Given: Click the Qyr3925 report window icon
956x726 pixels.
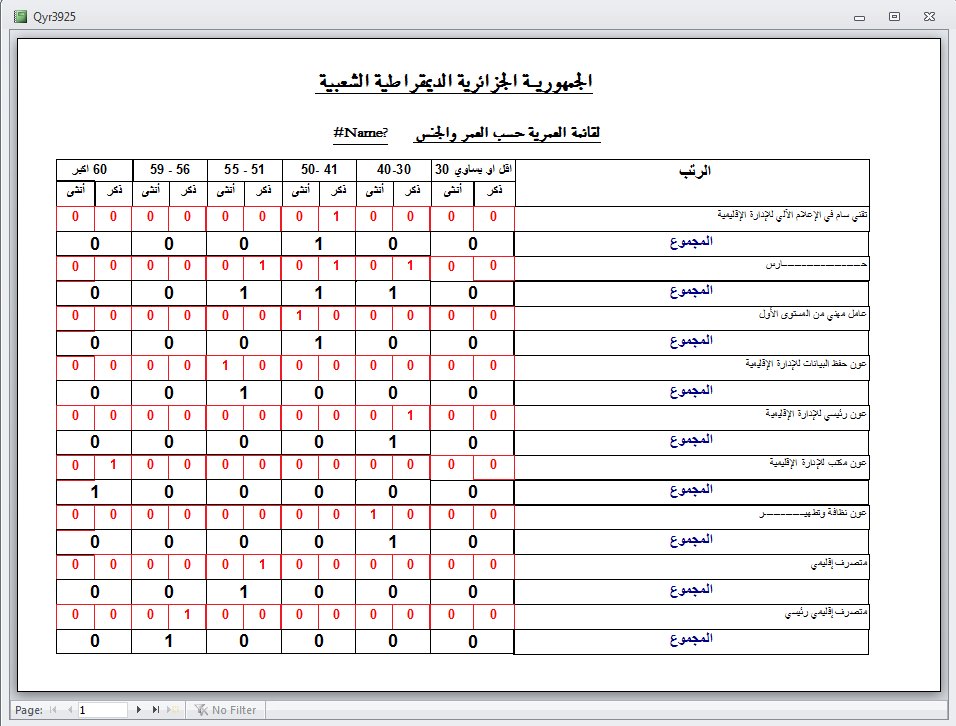Looking at the screenshot, I should (x=20, y=16).
